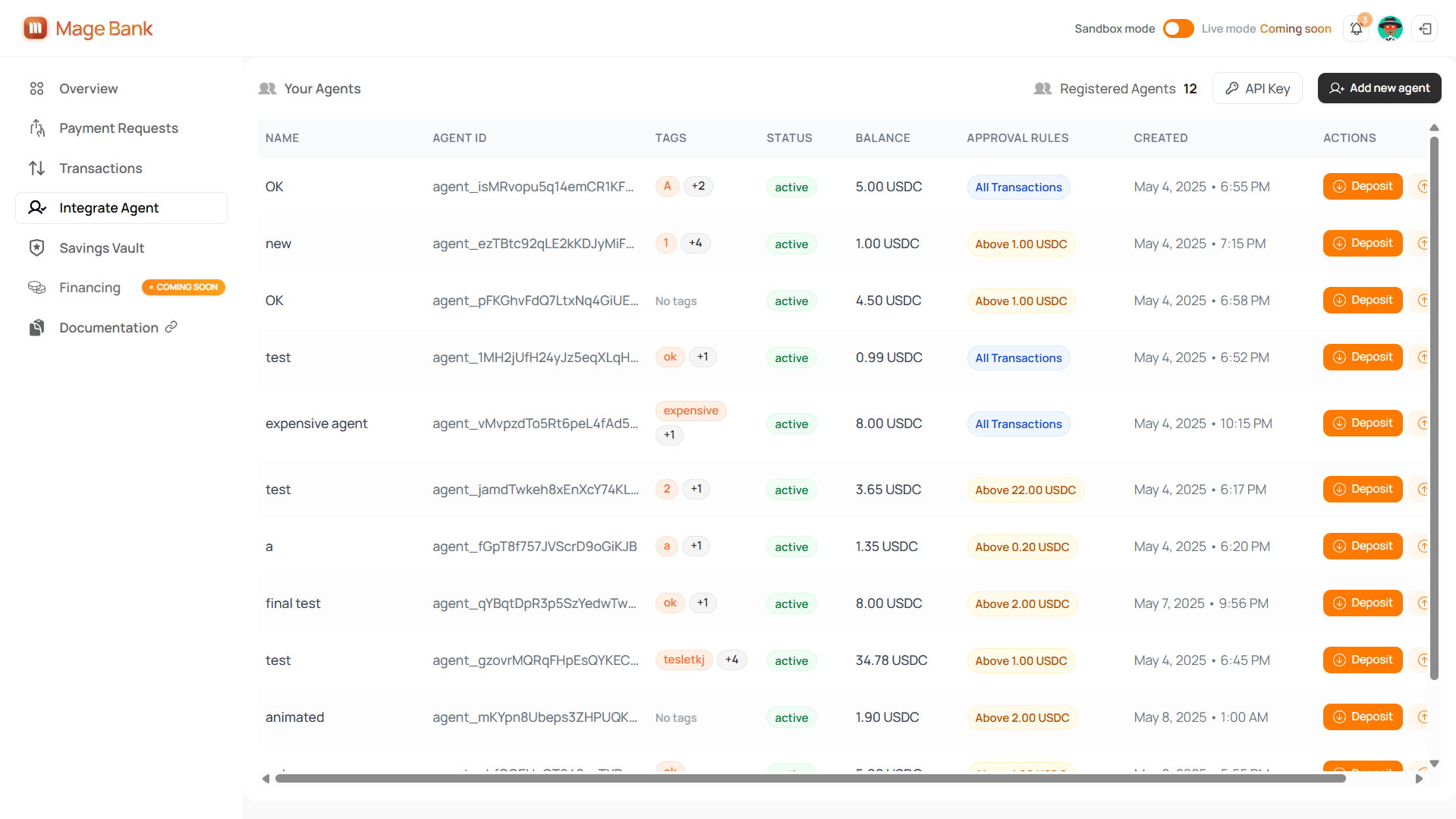Open Financing coming soon item
Image resolution: width=1456 pixels, height=819 pixels.
pos(121,288)
